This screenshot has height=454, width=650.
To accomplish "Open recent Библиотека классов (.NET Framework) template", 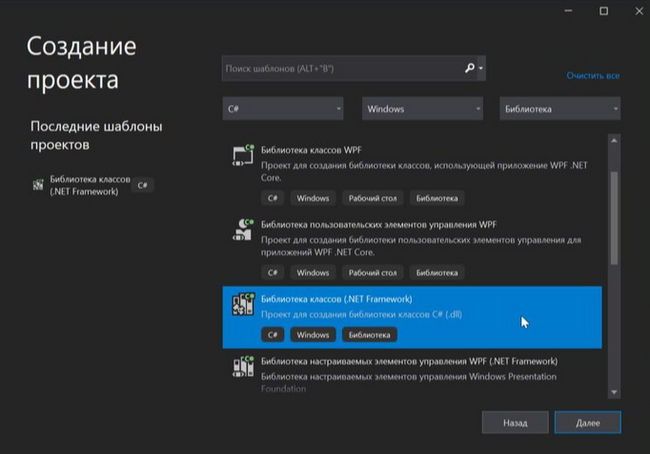I will 85,186.
